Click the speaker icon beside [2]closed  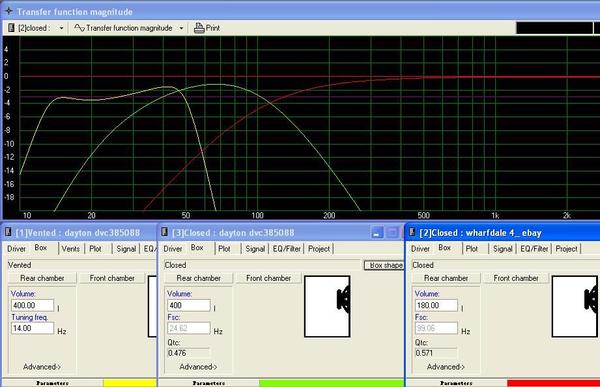point(11,28)
